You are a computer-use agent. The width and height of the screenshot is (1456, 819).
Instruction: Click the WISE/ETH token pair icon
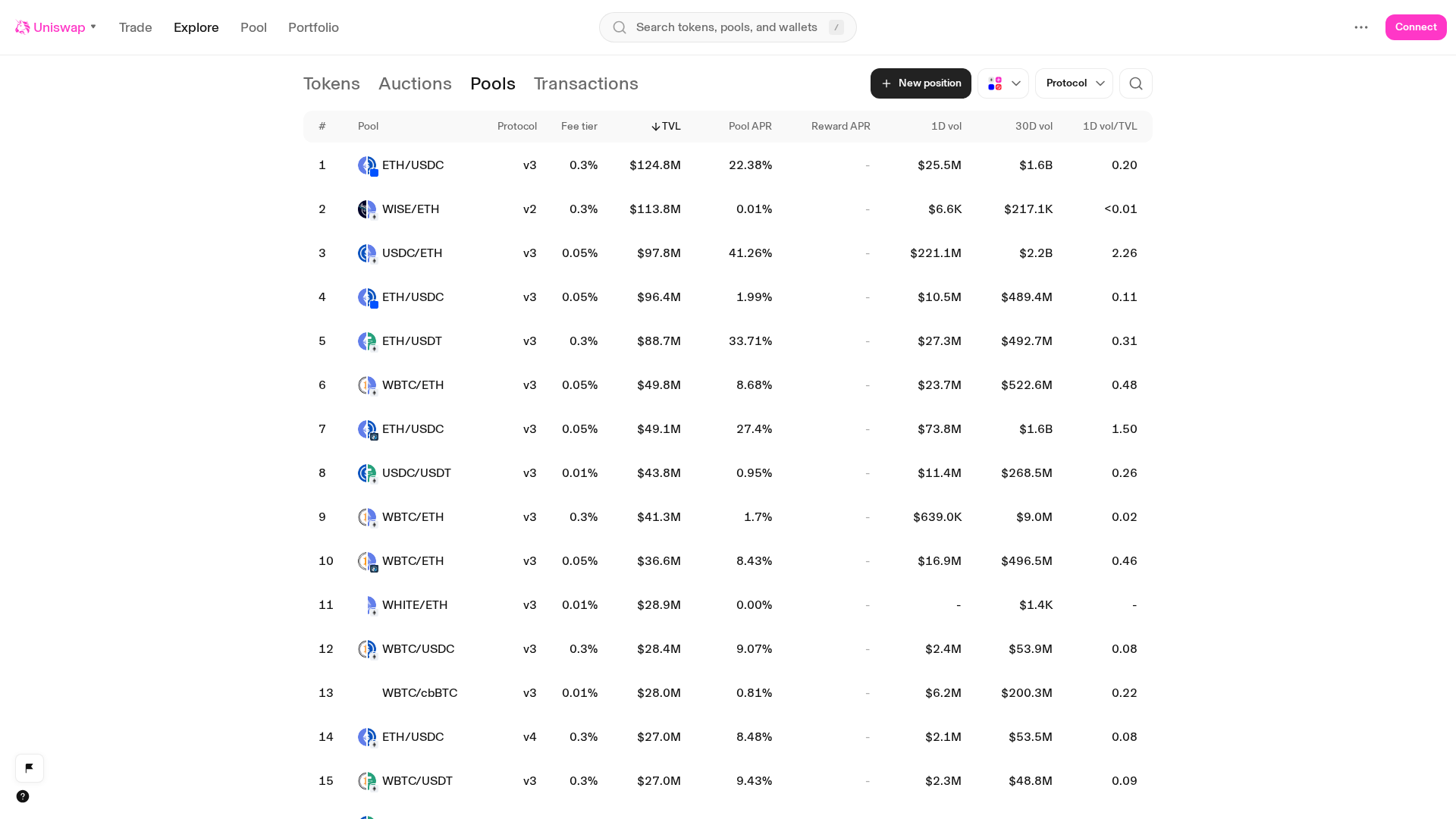(367, 209)
